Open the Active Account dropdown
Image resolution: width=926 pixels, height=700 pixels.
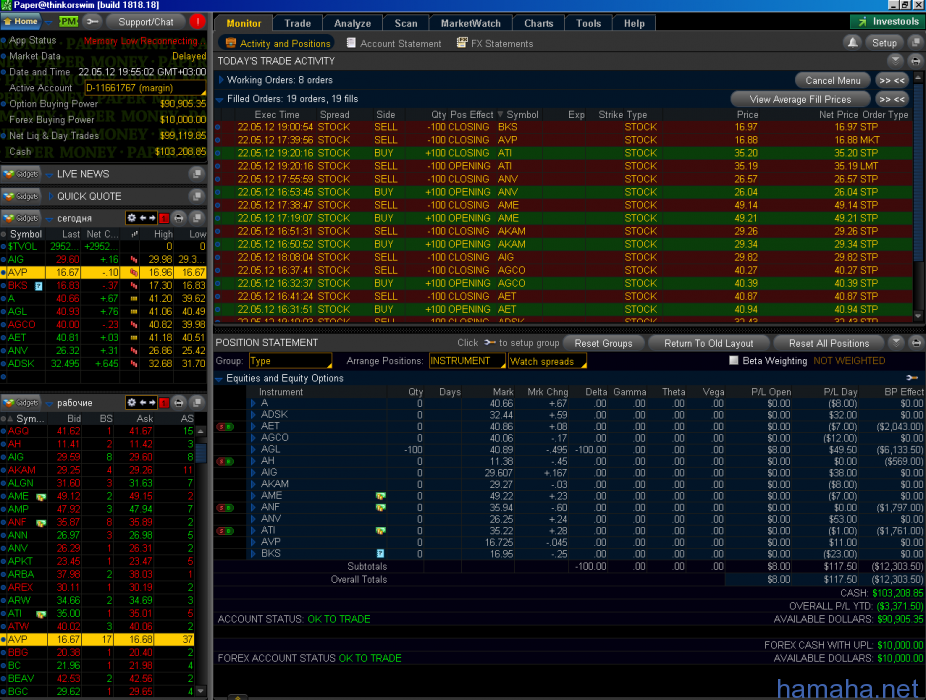145,88
